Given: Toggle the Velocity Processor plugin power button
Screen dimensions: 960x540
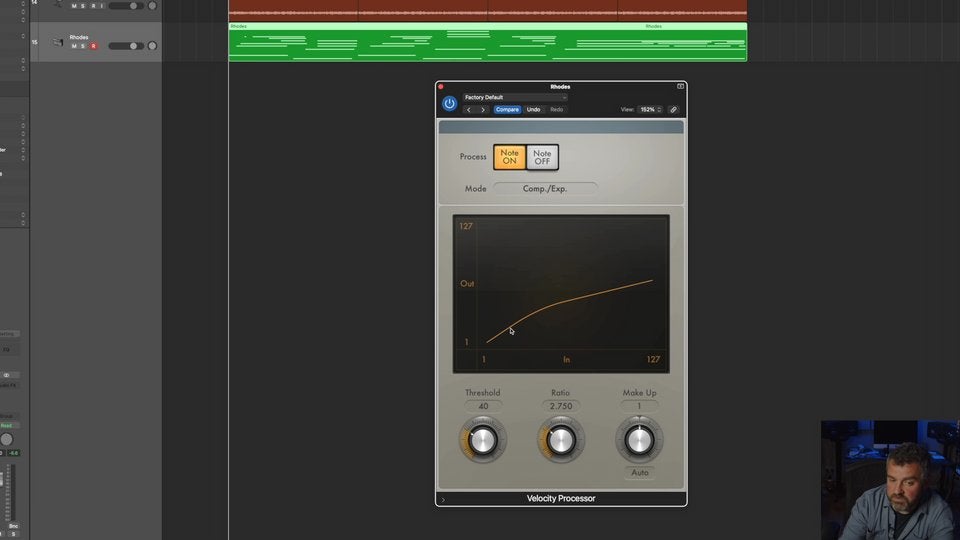Looking at the screenshot, I should point(449,103).
